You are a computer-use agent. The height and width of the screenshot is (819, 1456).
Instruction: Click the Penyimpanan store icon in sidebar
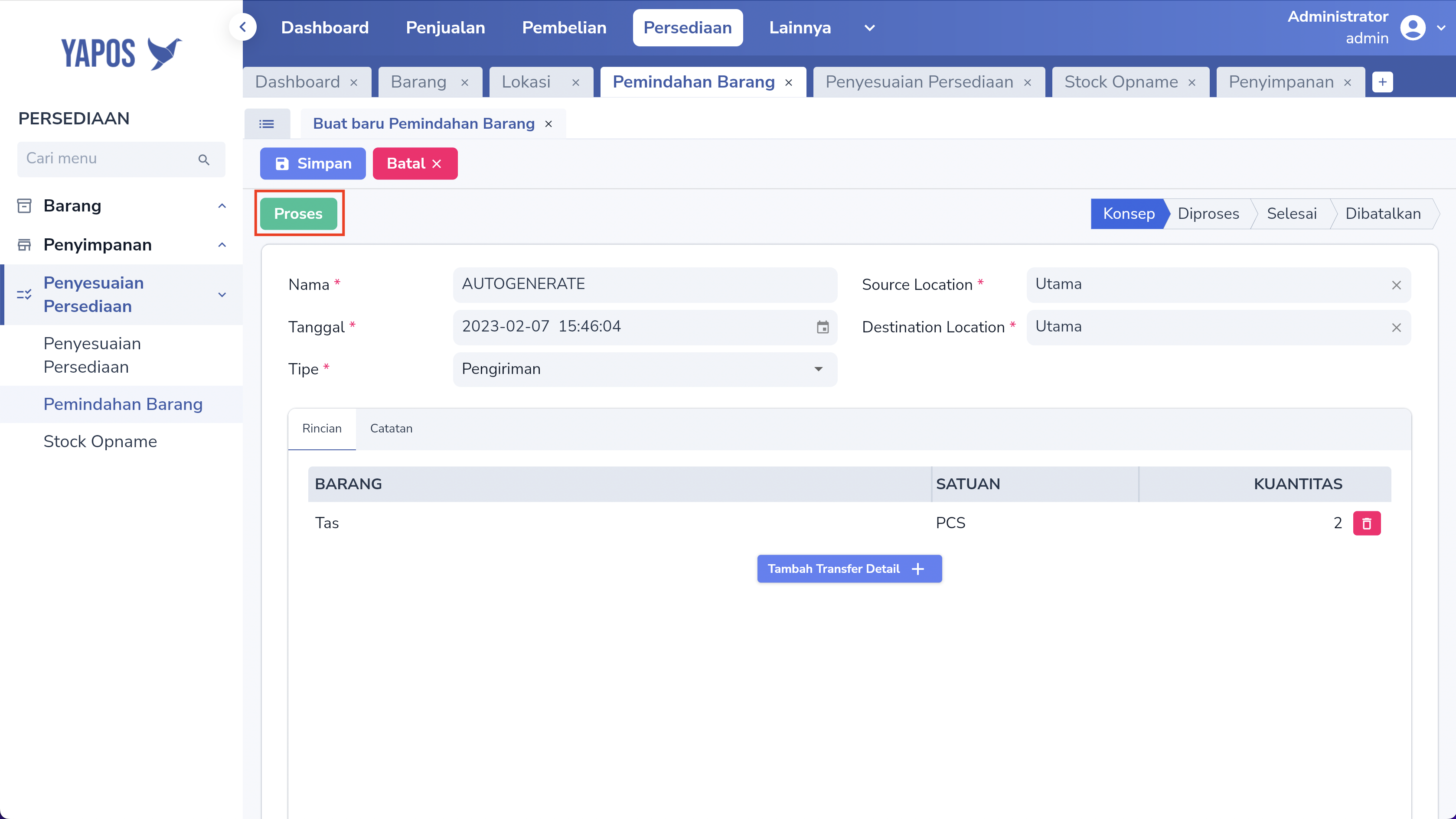pos(24,244)
